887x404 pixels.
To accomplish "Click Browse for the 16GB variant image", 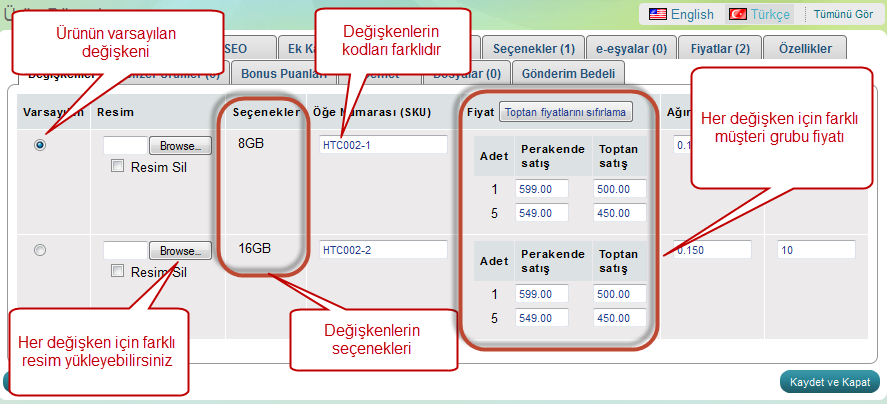I will pos(181,251).
